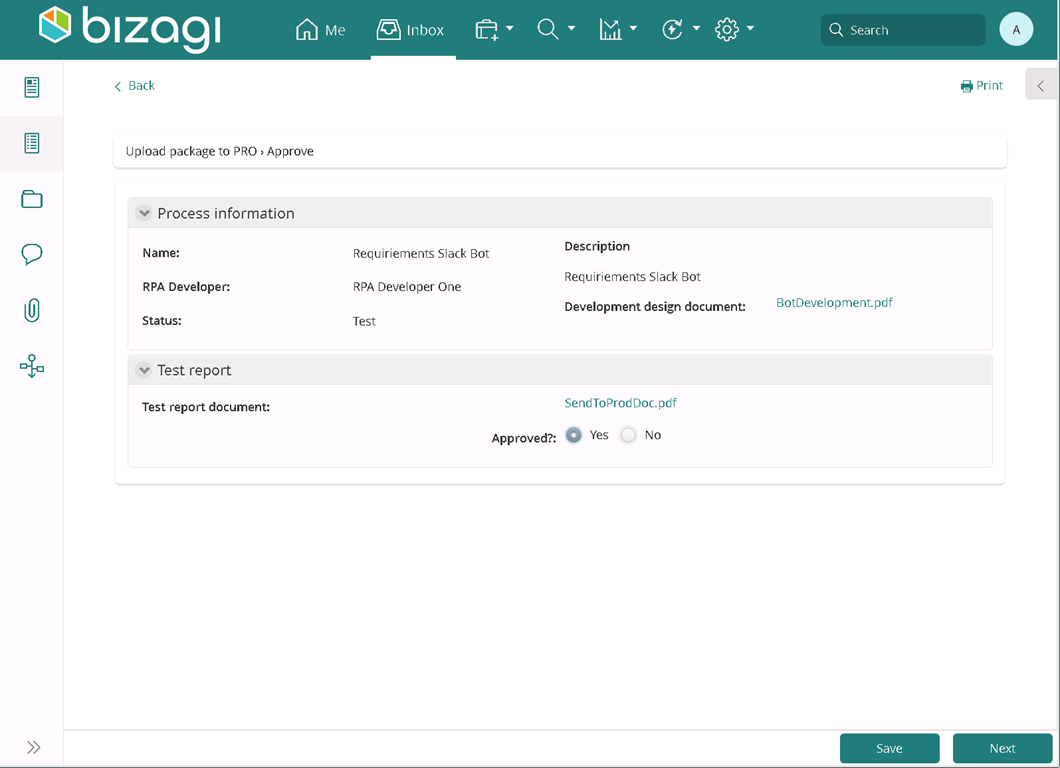
Task: Print the current form
Action: (982, 86)
